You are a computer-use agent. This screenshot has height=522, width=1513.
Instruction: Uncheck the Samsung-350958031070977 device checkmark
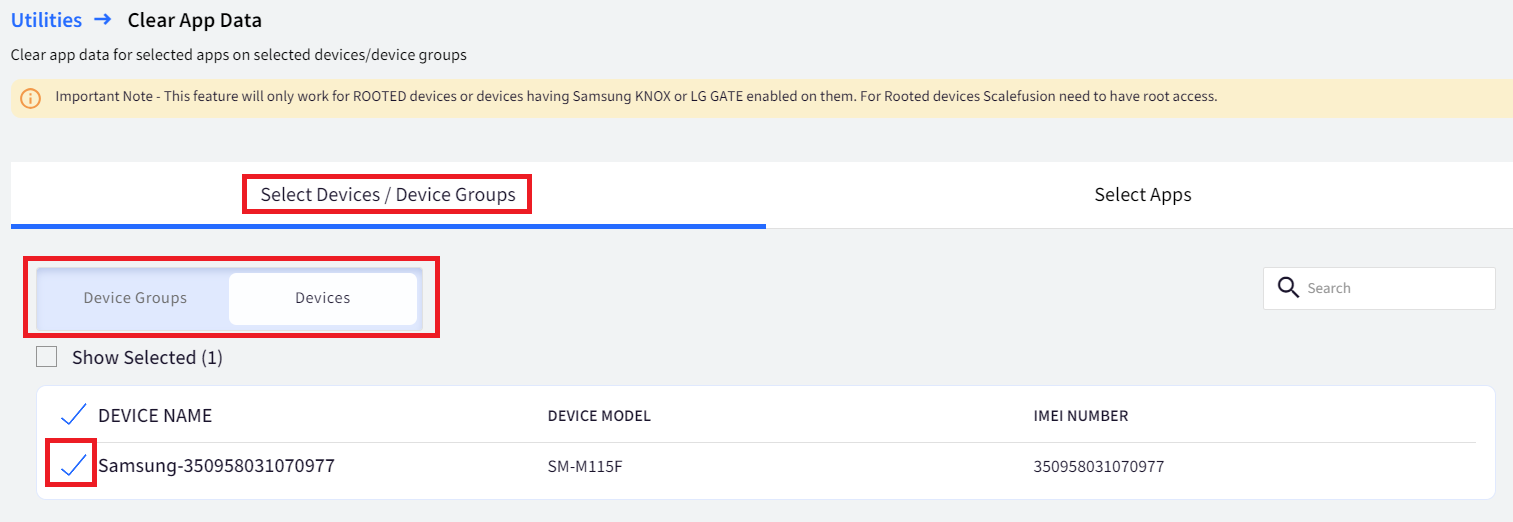(x=73, y=465)
